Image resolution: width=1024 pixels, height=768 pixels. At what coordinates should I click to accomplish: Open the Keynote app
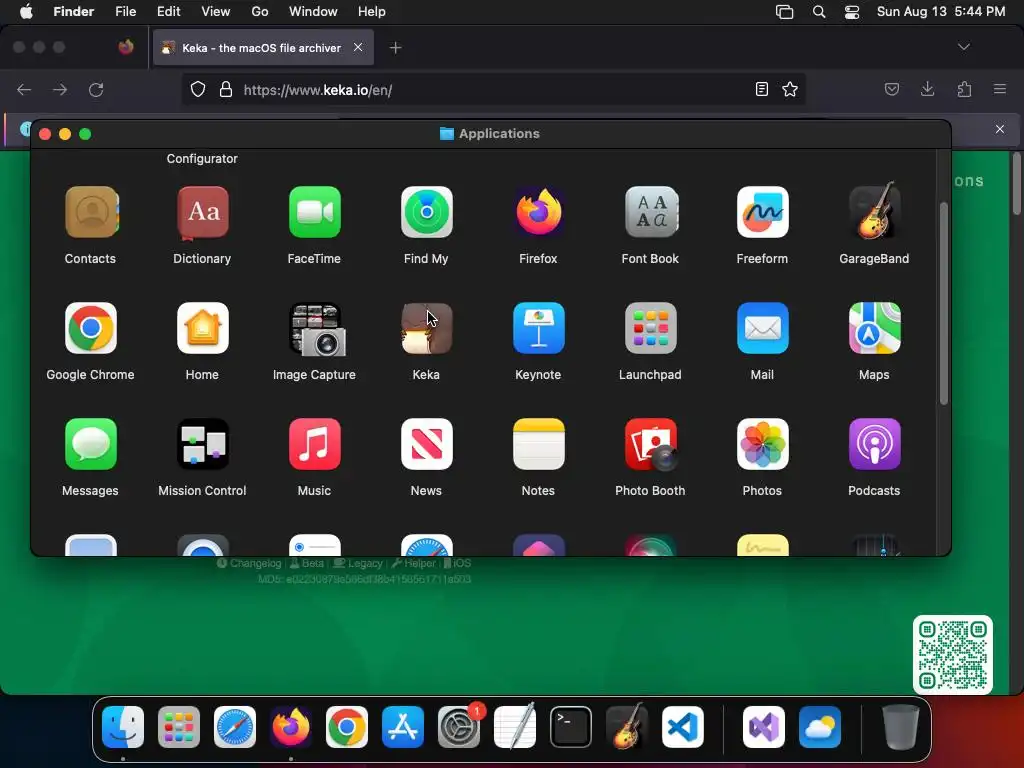(539, 328)
